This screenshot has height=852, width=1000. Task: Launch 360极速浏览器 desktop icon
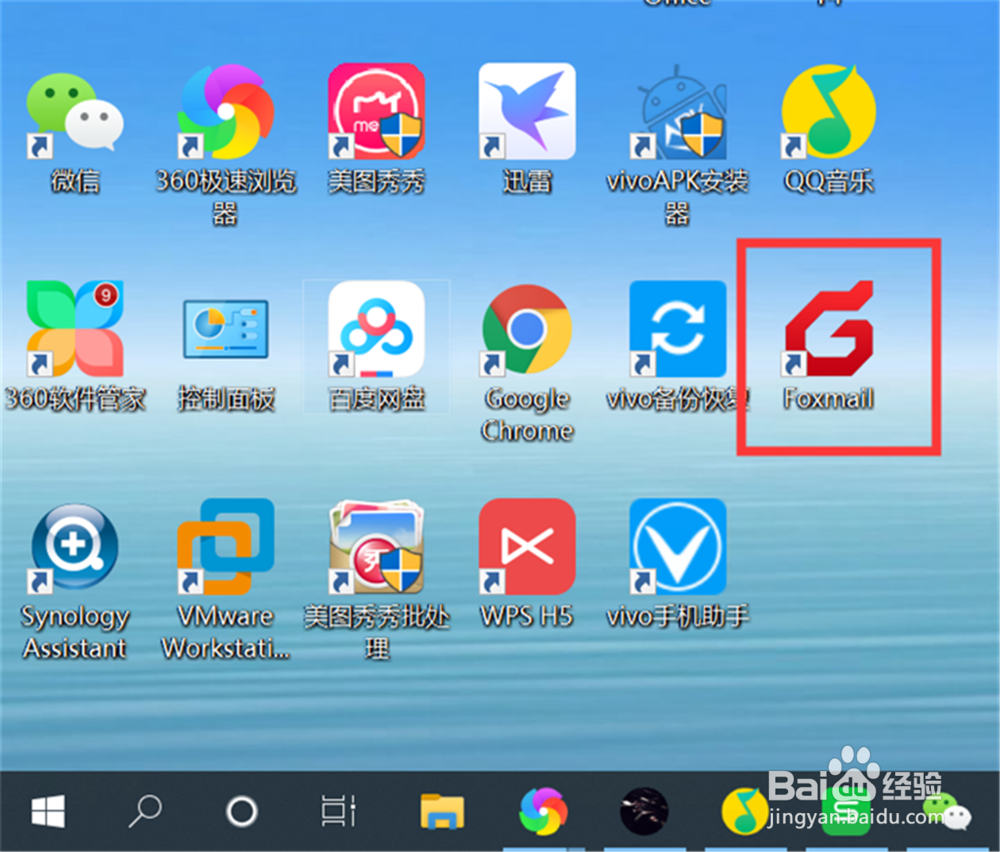[226, 112]
